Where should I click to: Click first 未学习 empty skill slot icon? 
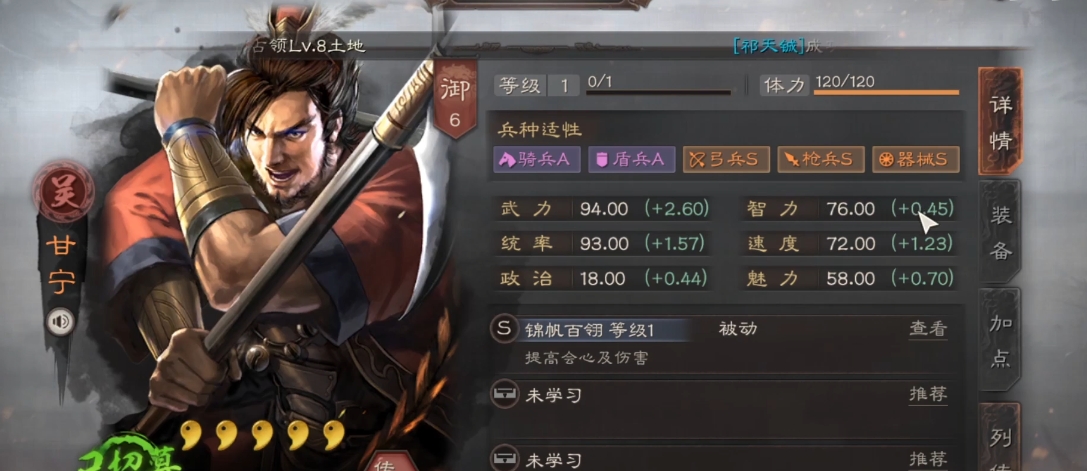[x=503, y=395]
